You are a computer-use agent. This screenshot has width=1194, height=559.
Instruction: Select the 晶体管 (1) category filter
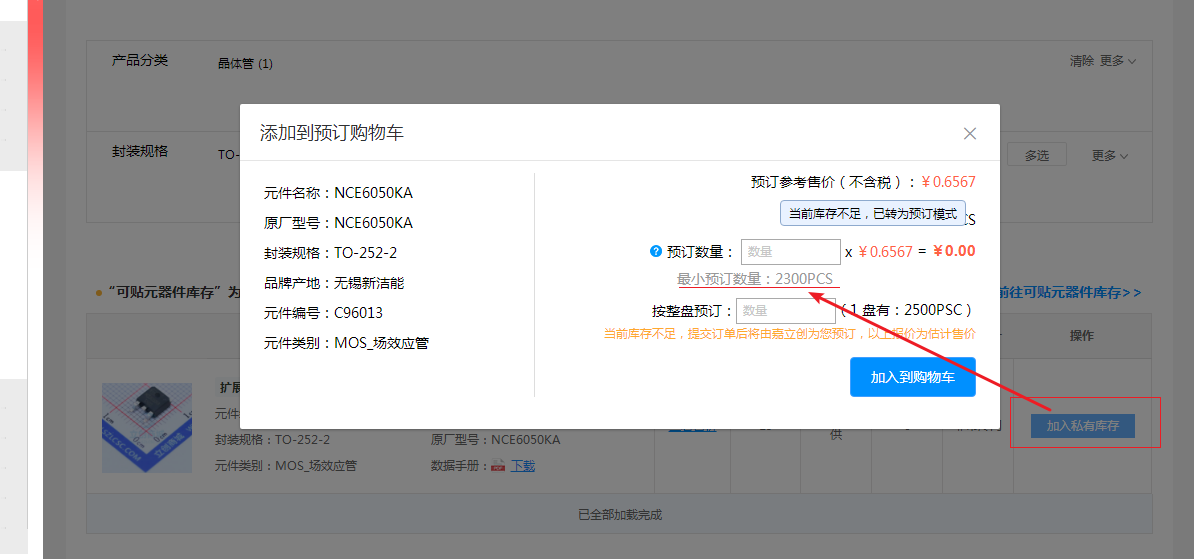pos(245,64)
